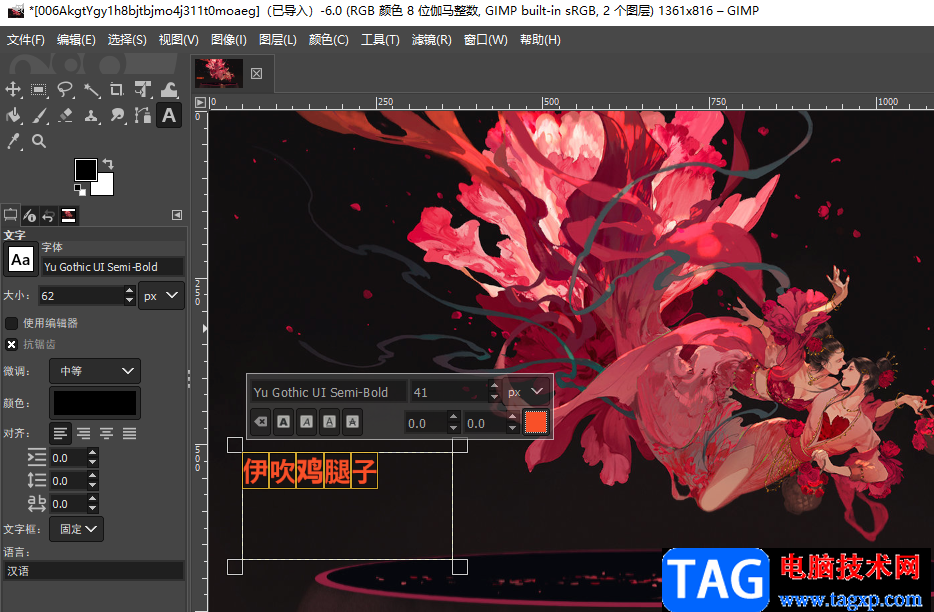Open the size unit px dropdown in tool options
The width and height of the screenshot is (934, 612).
161,296
